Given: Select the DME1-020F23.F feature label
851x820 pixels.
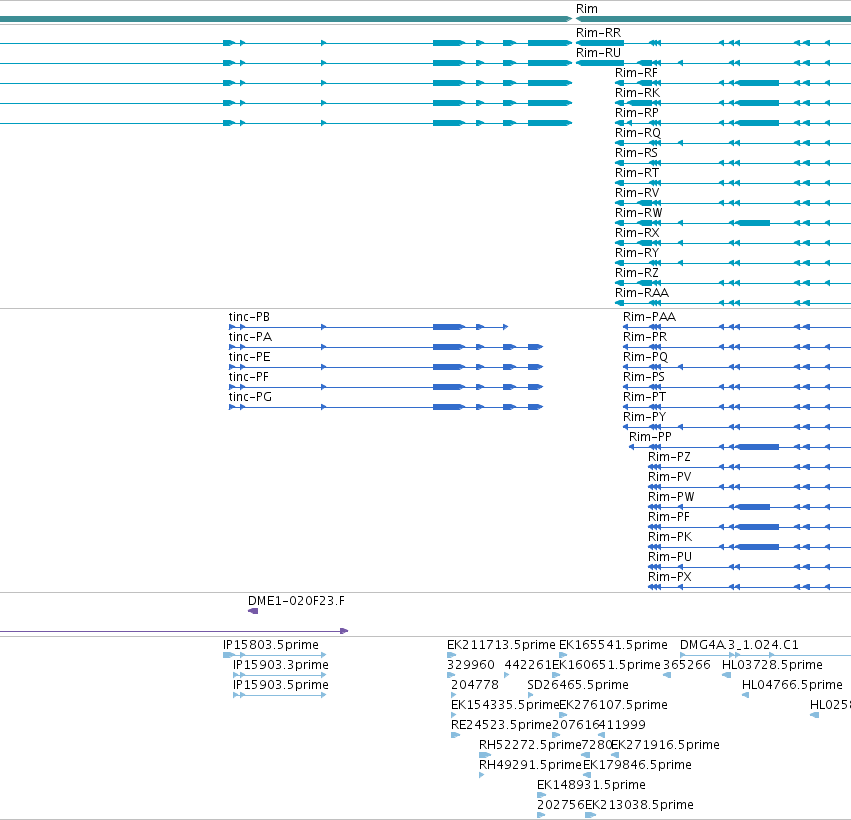Looking at the screenshot, I should (x=296, y=601).
